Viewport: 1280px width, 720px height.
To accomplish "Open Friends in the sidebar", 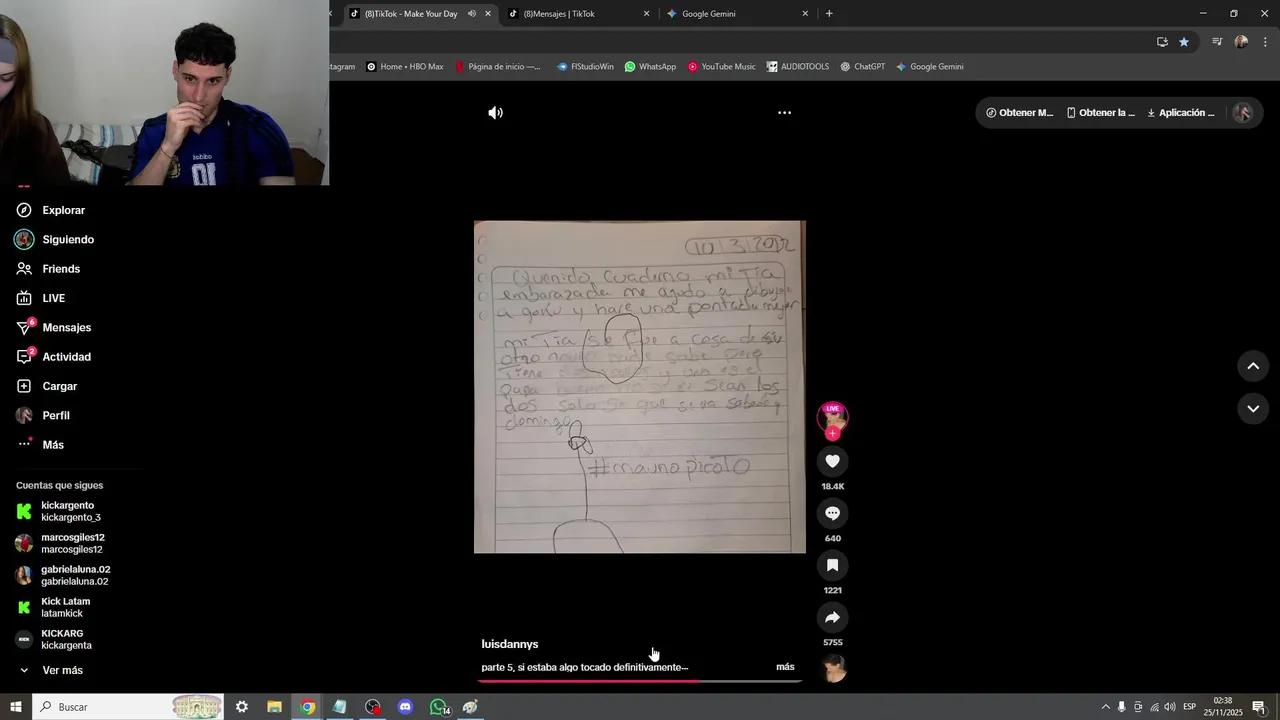I will pyautogui.click(x=61, y=269).
